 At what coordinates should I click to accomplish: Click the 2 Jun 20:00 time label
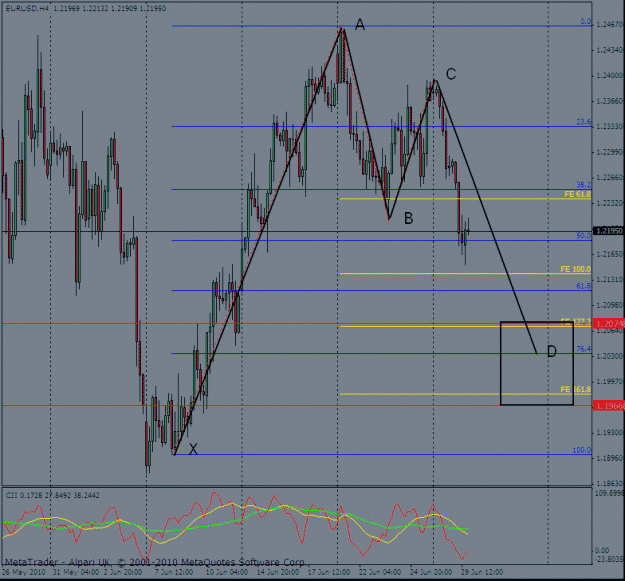[123, 572]
